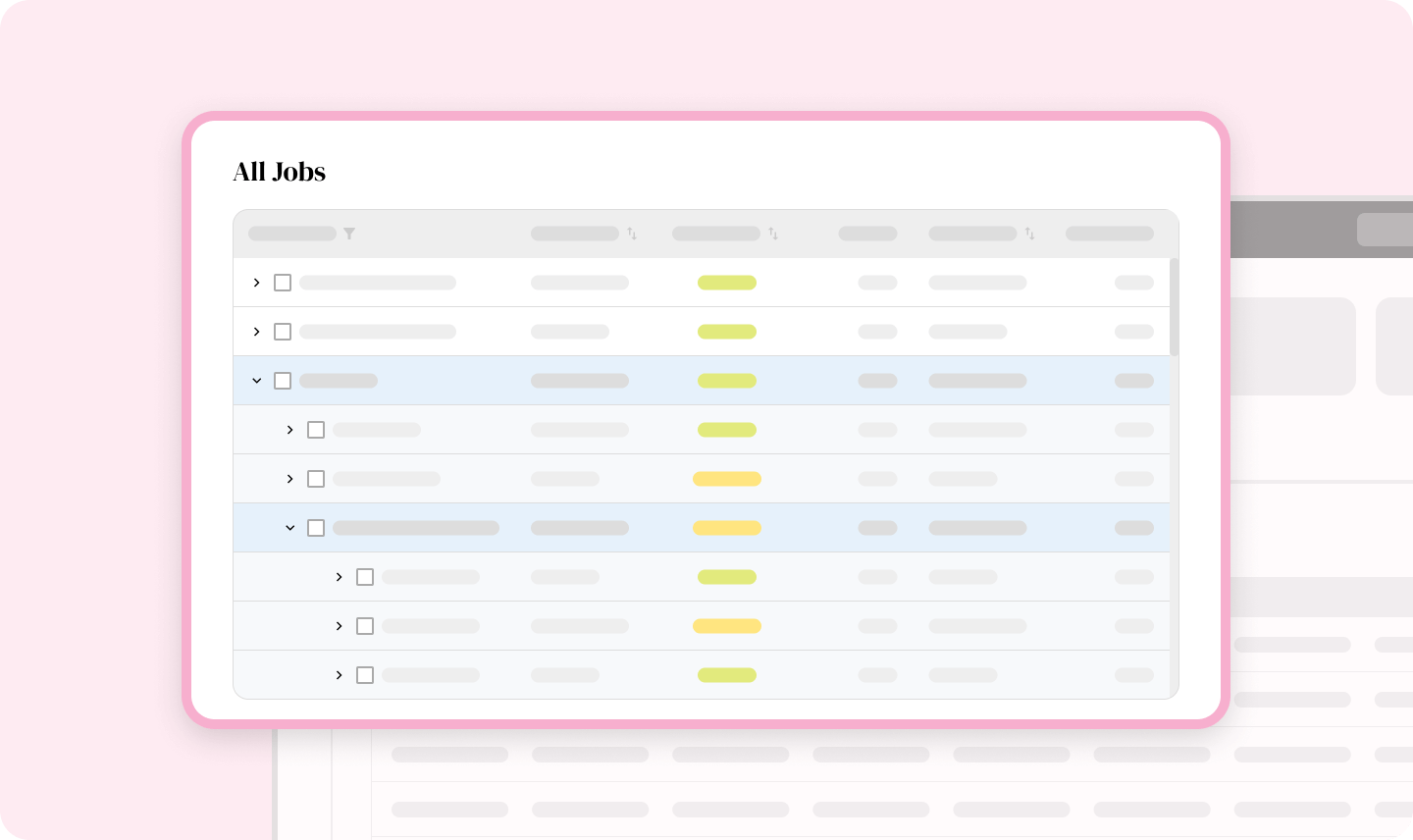Expand the first child row under the top-level expanded job

tap(290, 430)
